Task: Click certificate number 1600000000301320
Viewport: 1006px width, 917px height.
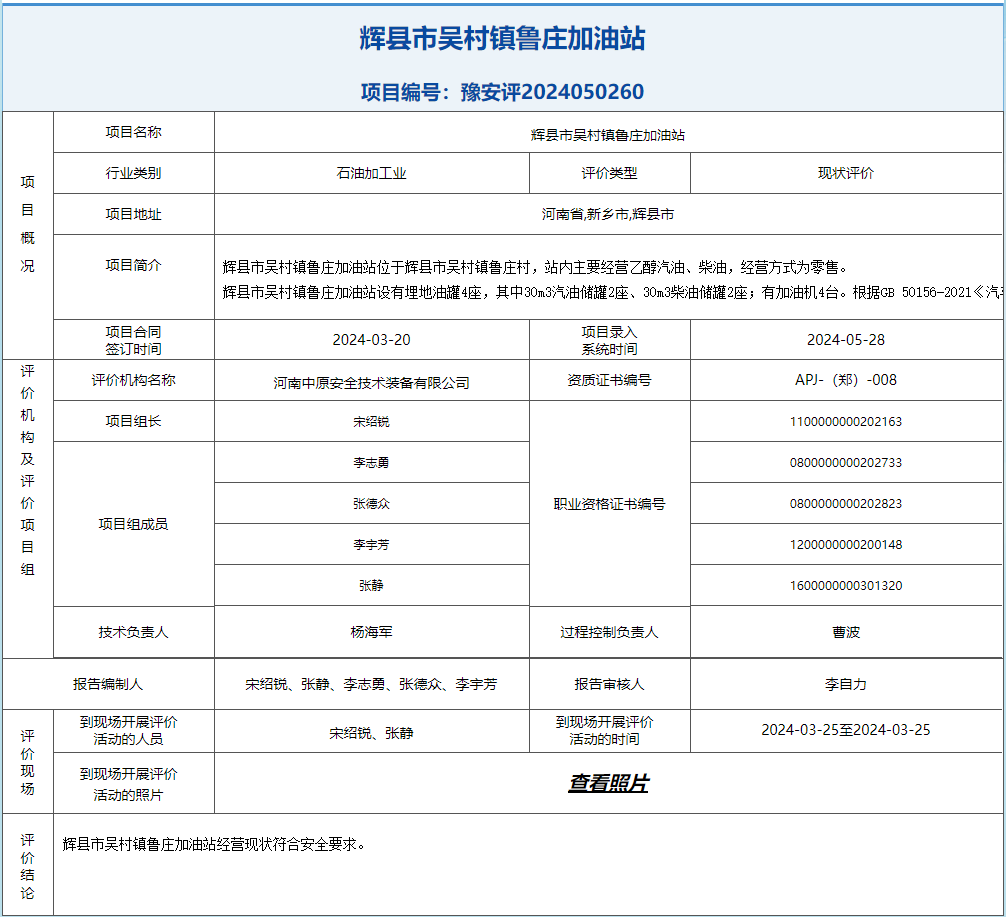Action: pos(846,586)
